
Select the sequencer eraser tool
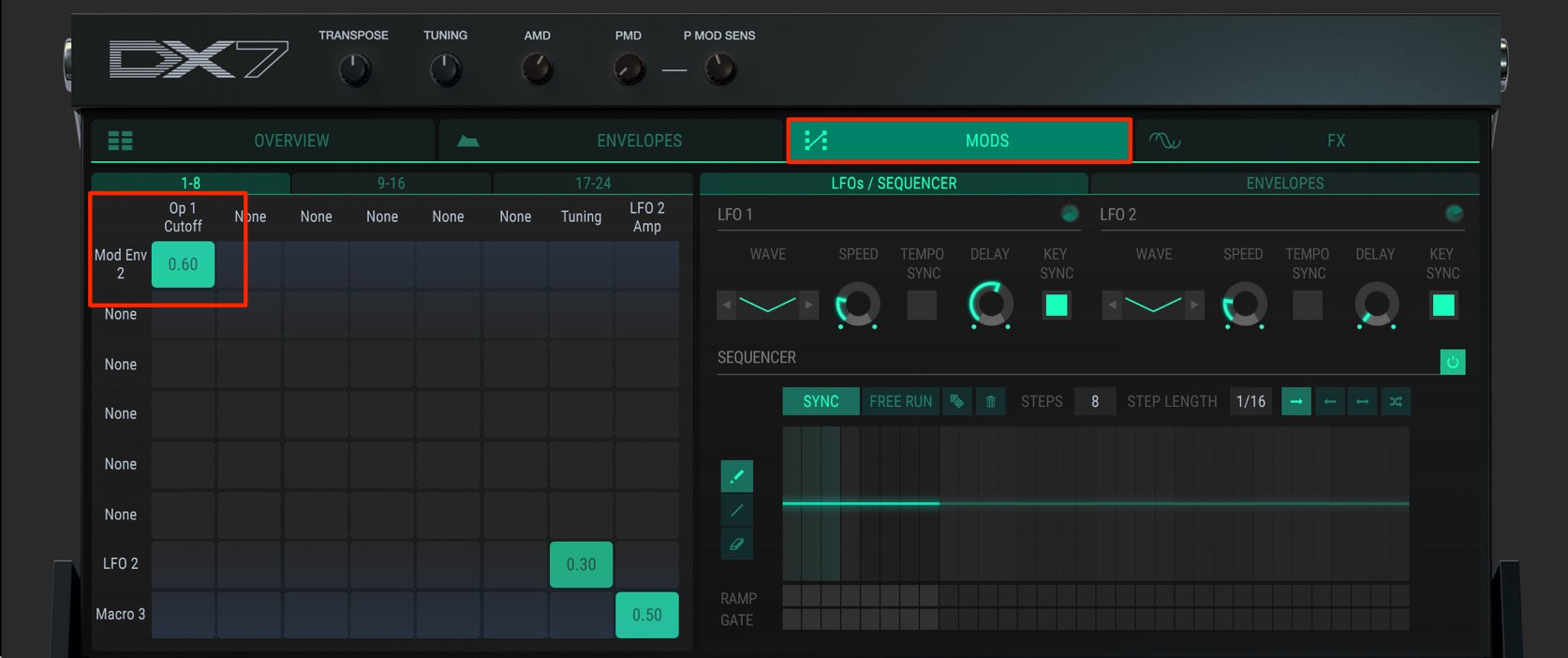(736, 544)
